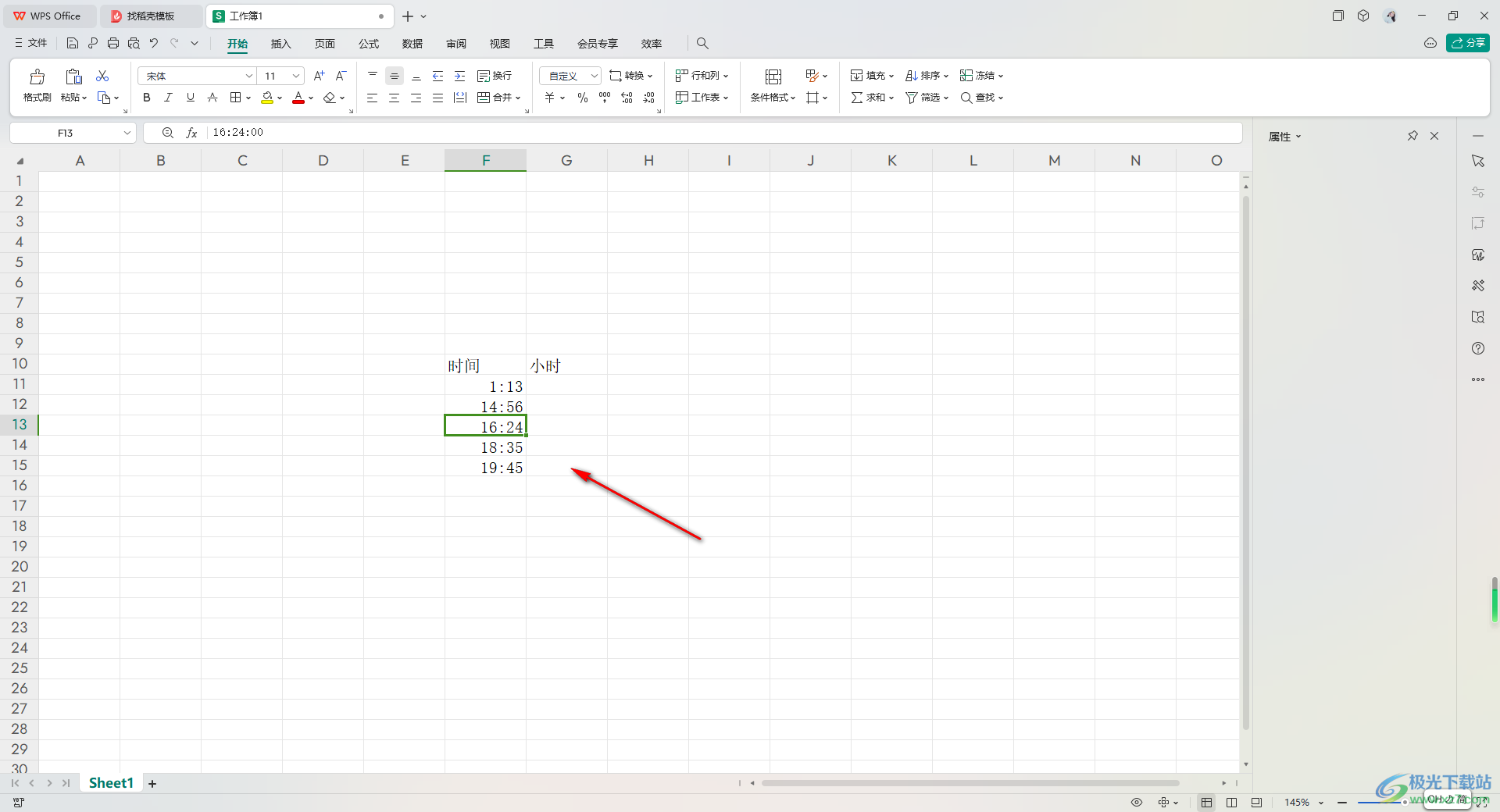The image size is (1500, 812).
Task: Apply strikethrough formatting icon
Action: click(212, 98)
